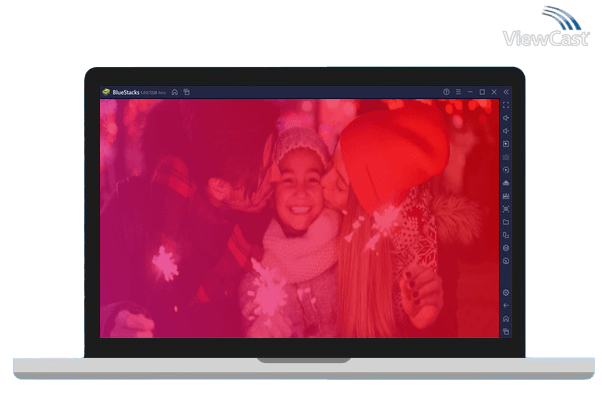The width and height of the screenshot is (602, 414).
Task: Click the BlueStacks logo in title bar
Action: point(106,92)
